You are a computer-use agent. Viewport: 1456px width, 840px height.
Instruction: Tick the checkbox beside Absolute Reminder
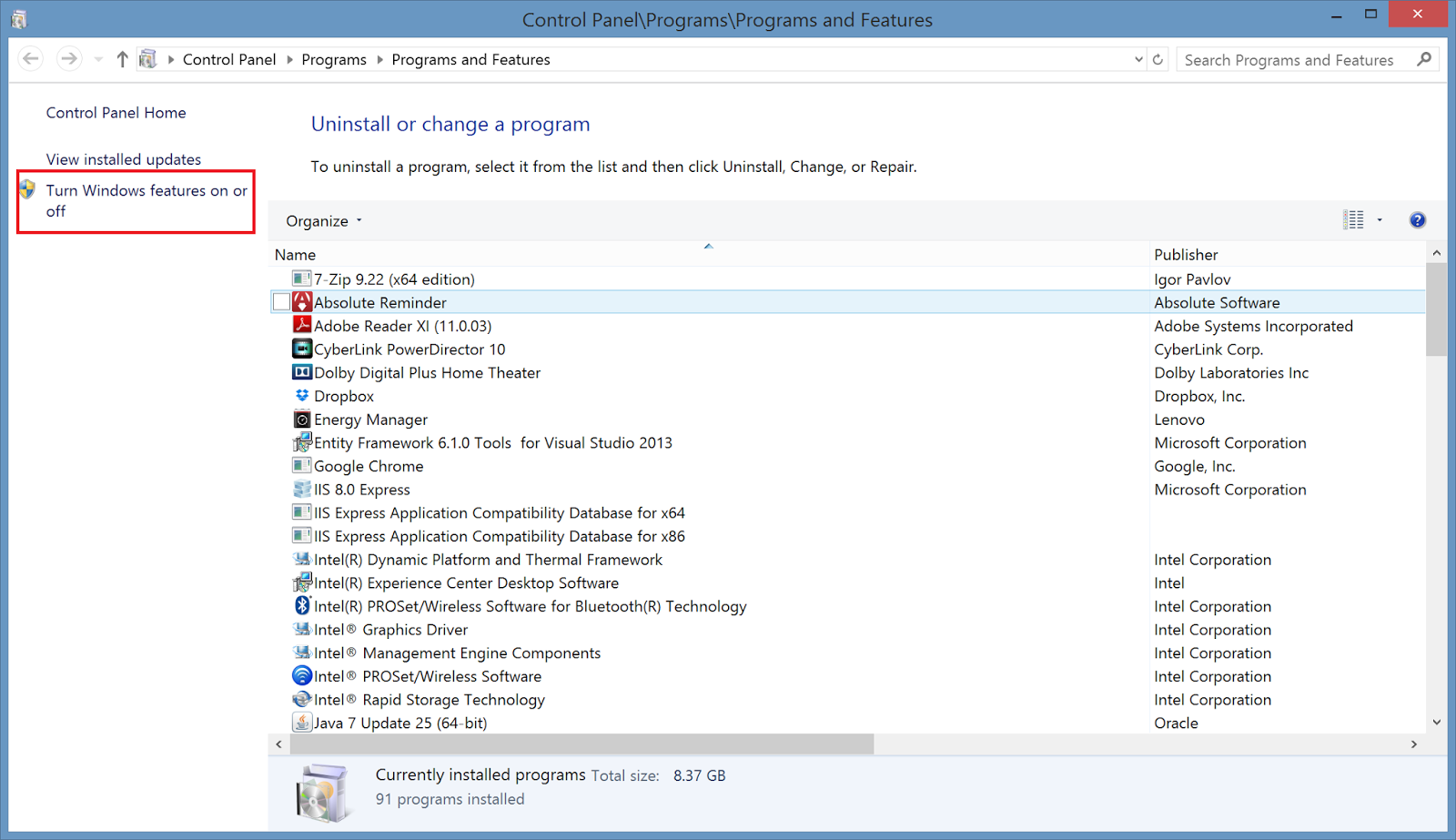[281, 302]
